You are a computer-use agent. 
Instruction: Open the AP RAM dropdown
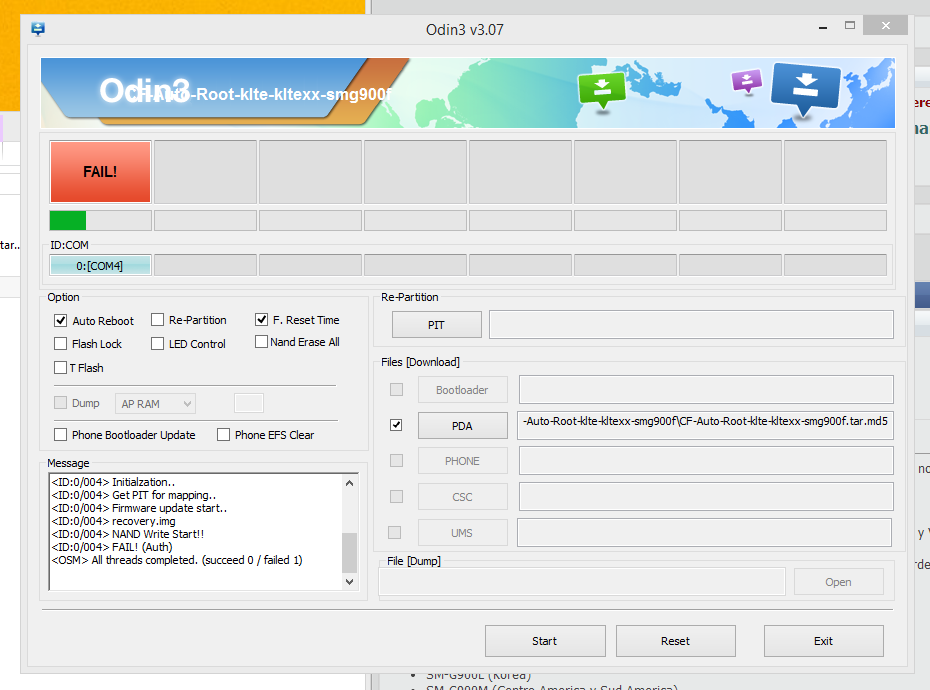(x=155, y=403)
